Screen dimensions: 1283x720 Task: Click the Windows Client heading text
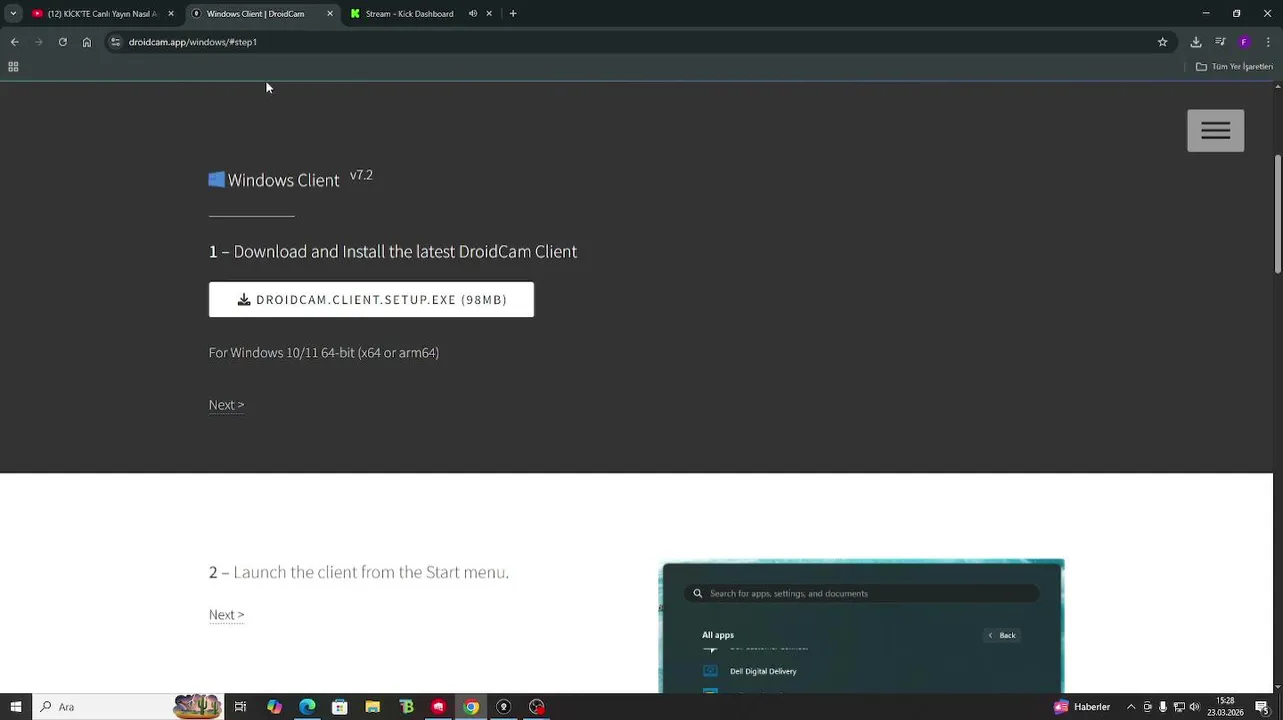pos(283,180)
